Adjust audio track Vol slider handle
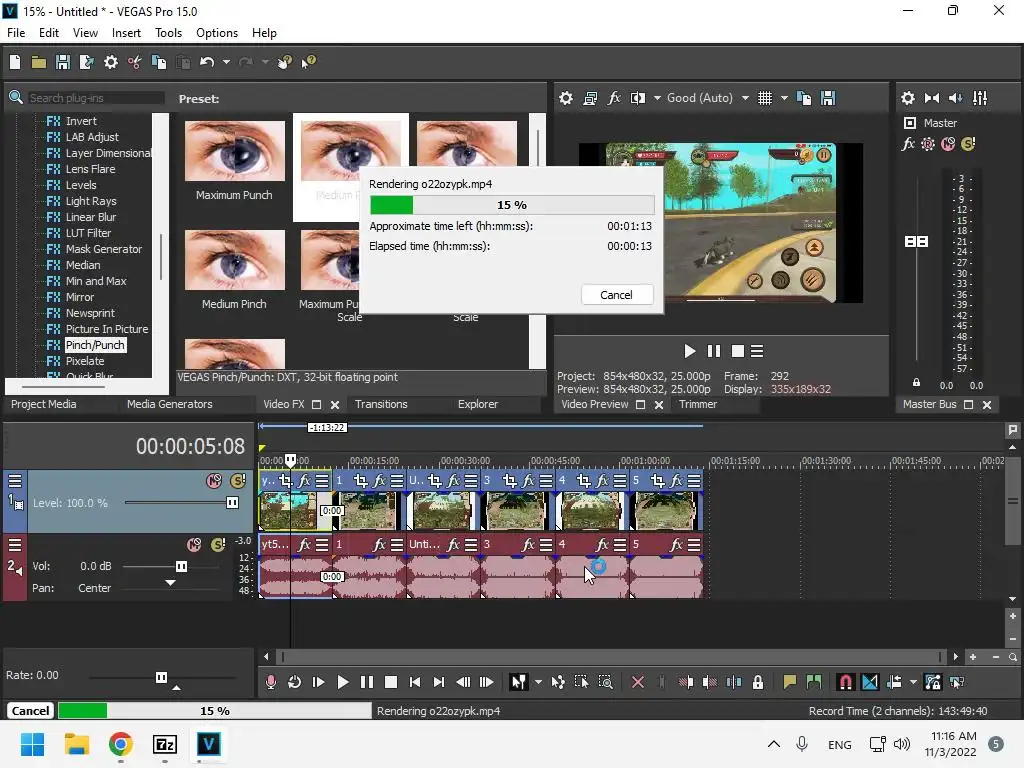The image size is (1024, 768). pos(182,566)
